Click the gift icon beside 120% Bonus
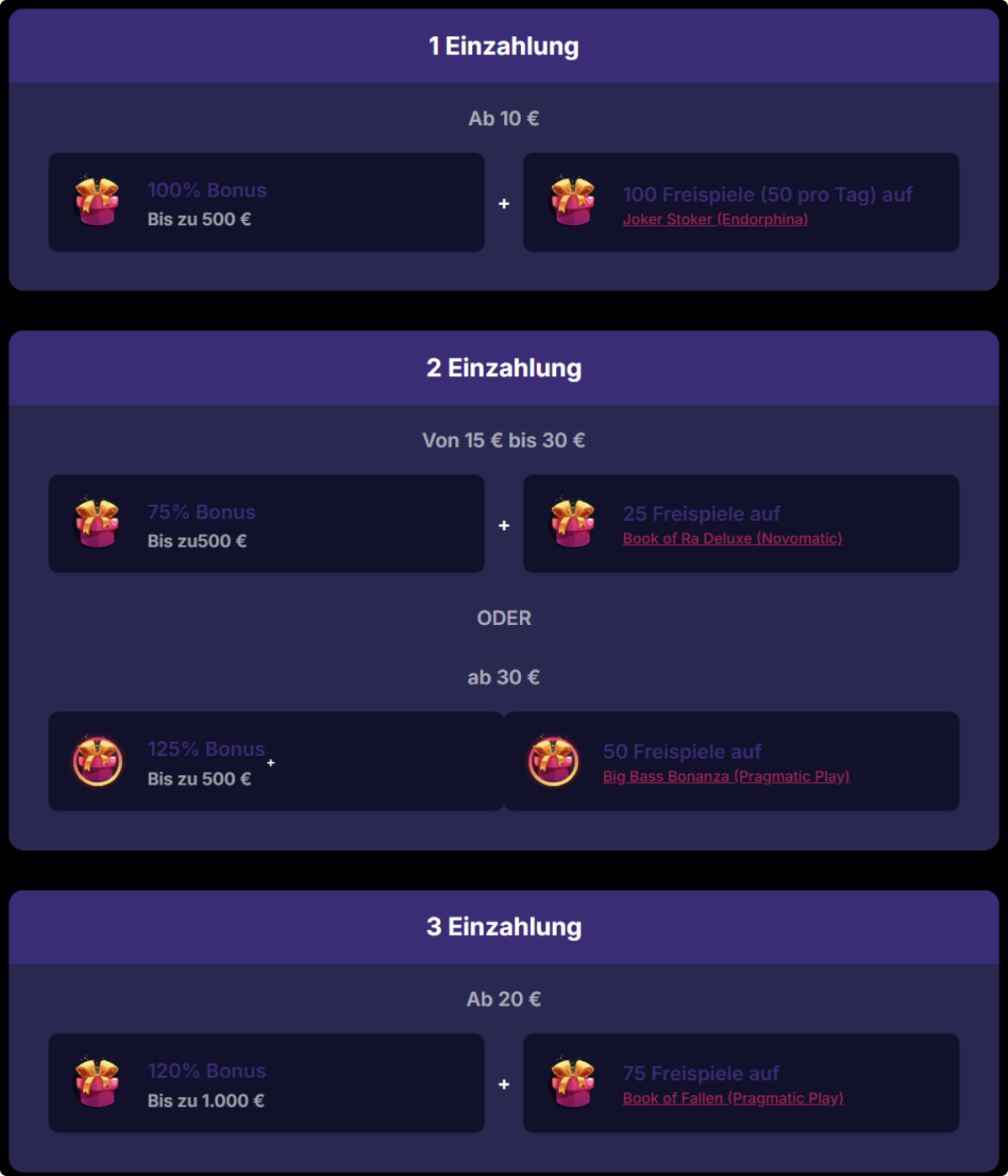Screen dimensions: 1008x1176 tap(97, 1083)
